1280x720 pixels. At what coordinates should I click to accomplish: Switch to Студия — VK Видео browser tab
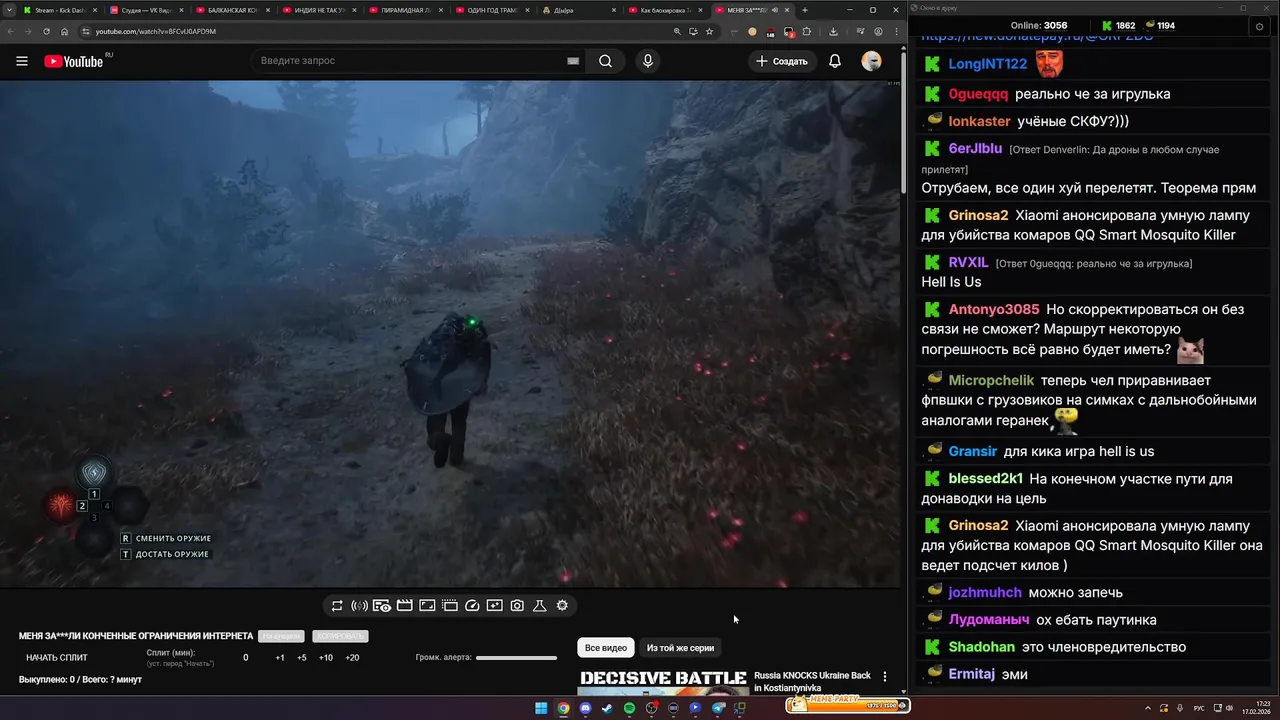click(x=144, y=10)
